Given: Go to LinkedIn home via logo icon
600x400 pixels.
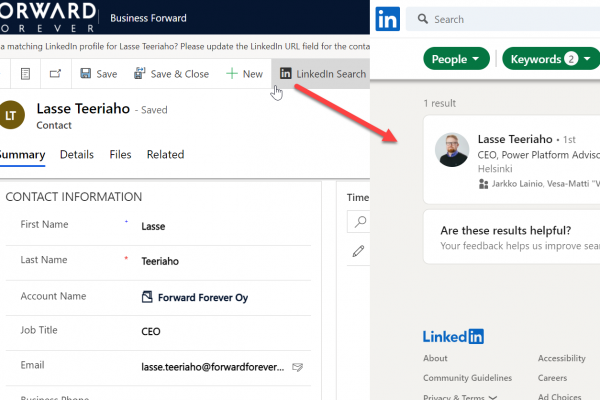Looking at the screenshot, I should 388,19.
